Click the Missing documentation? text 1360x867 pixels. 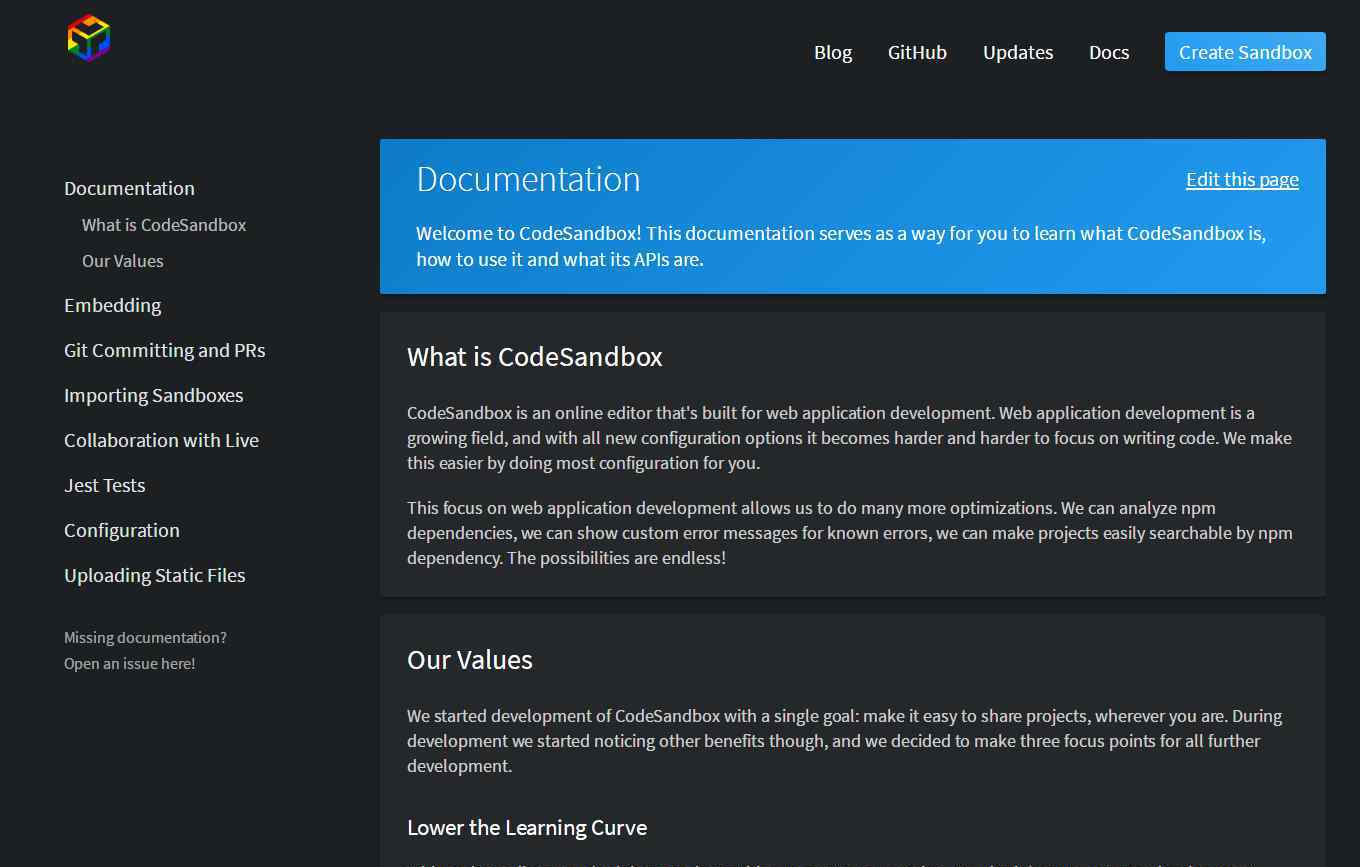click(145, 637)
